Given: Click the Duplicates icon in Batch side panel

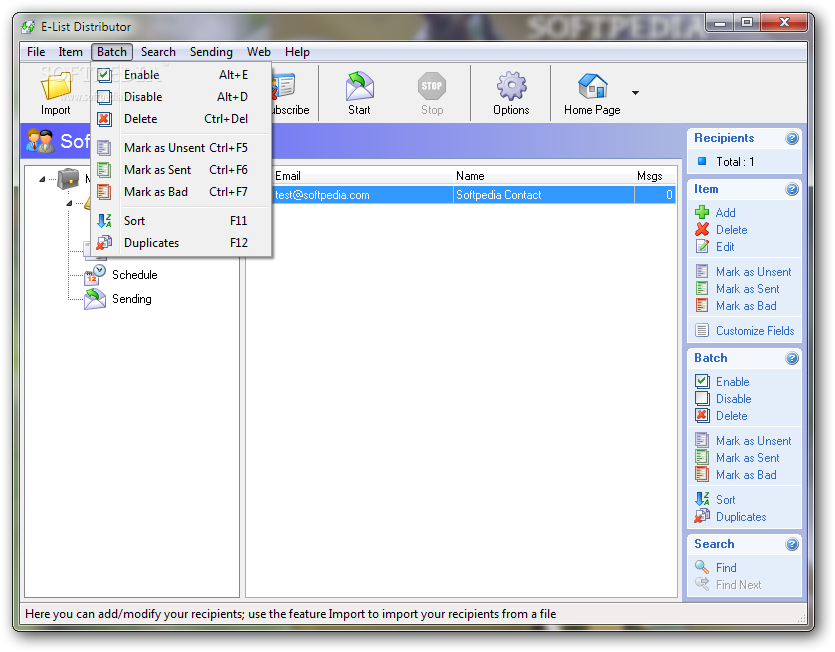Looking at the screenshot, I should point(702,516).
